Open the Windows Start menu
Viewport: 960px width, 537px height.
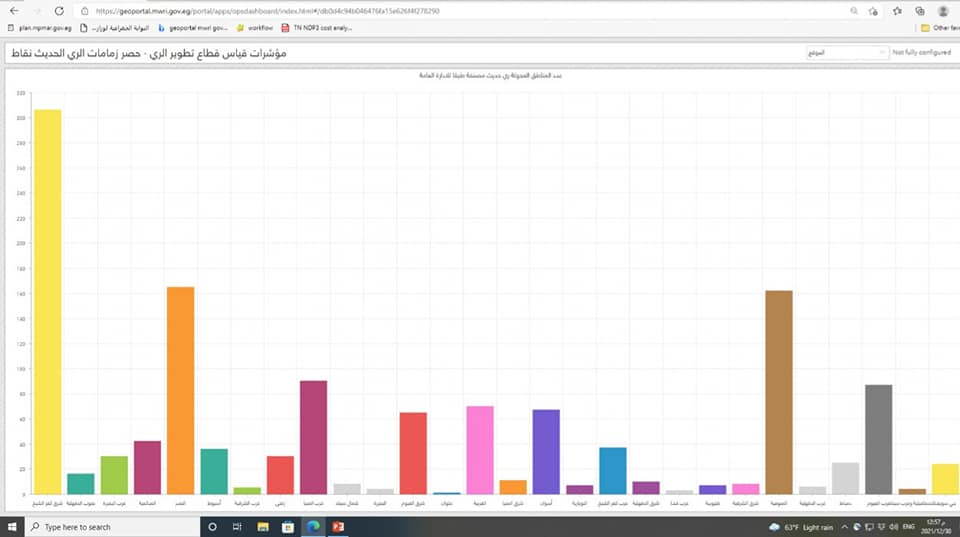click(x=14, y=526)
